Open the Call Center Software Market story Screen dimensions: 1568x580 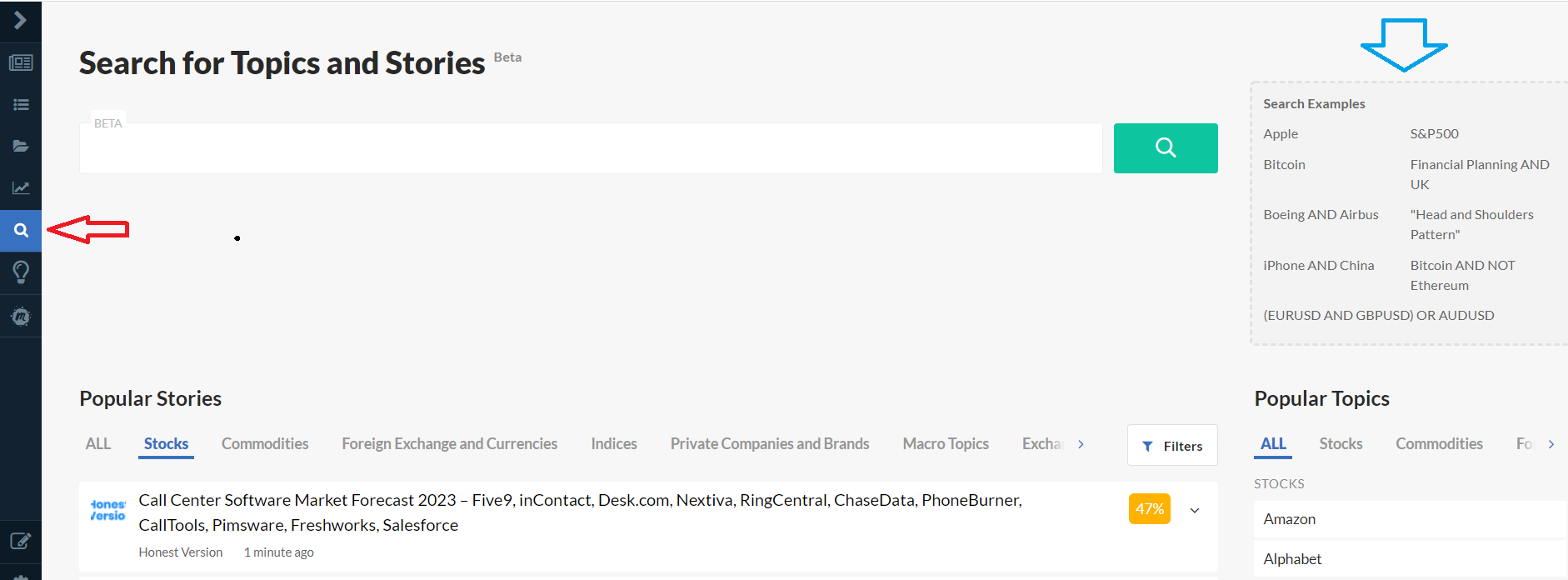(x=580, y=512)
